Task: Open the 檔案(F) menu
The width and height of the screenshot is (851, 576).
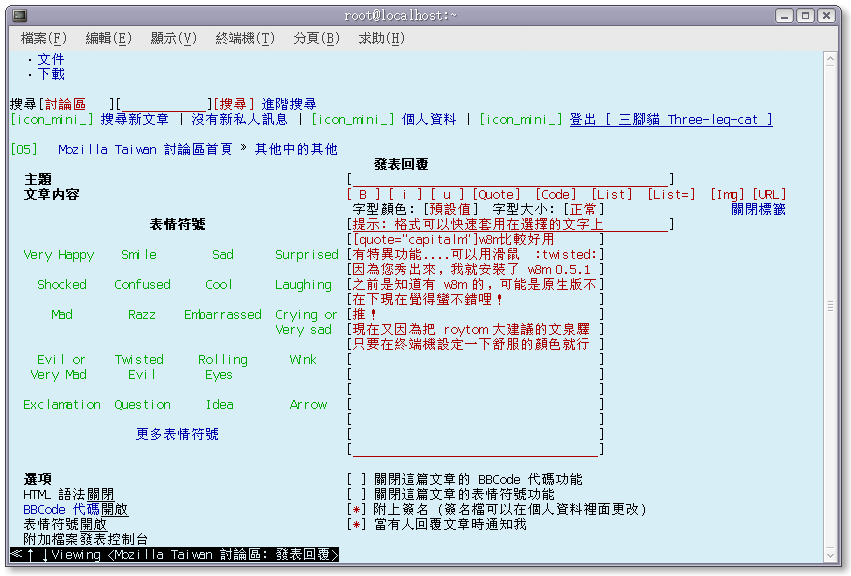Action: coord(43,38)
